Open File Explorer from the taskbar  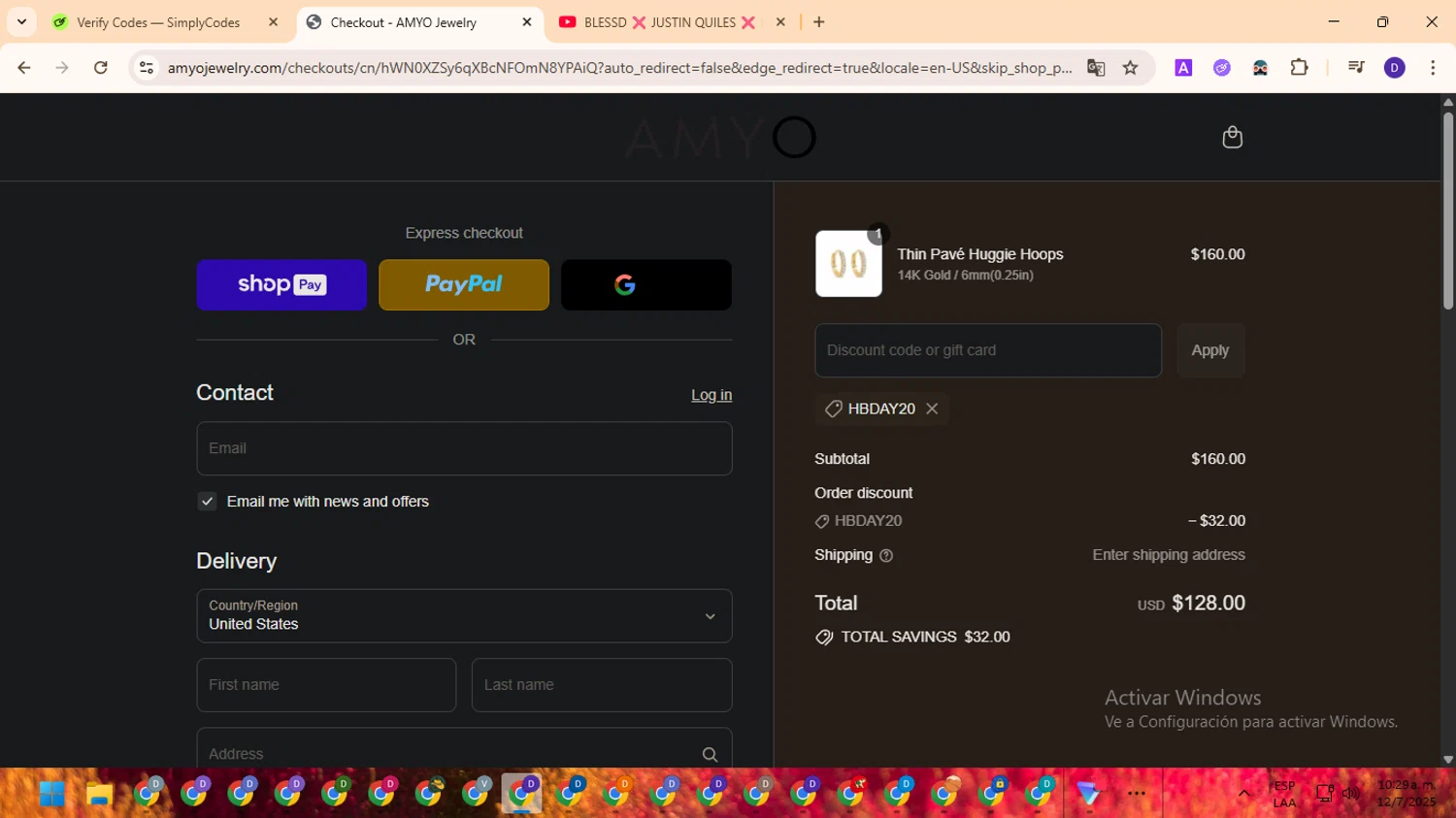pyautogui.click(x=99, y=794)
